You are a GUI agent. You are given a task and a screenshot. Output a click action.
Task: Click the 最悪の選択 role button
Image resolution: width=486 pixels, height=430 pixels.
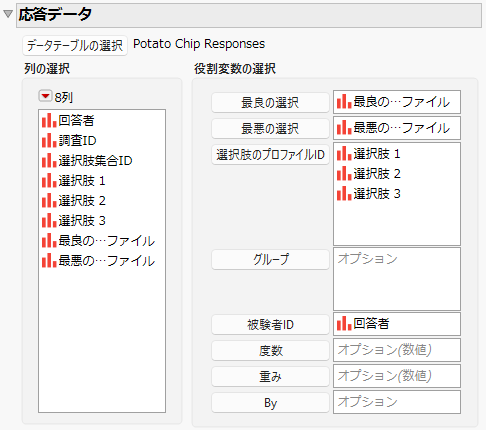[x=270, y=129]
